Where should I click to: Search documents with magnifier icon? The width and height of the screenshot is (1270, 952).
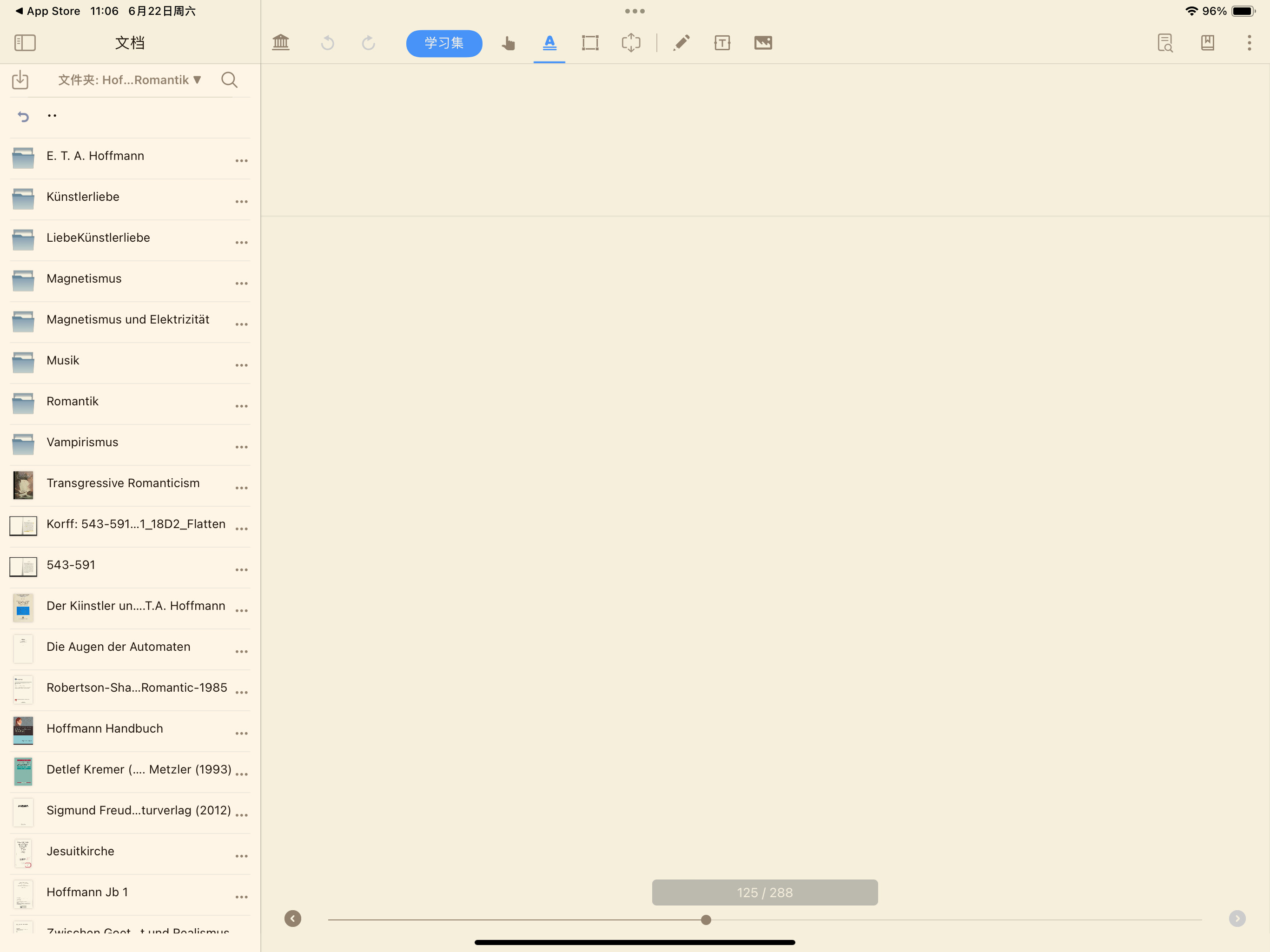[229, 80]
